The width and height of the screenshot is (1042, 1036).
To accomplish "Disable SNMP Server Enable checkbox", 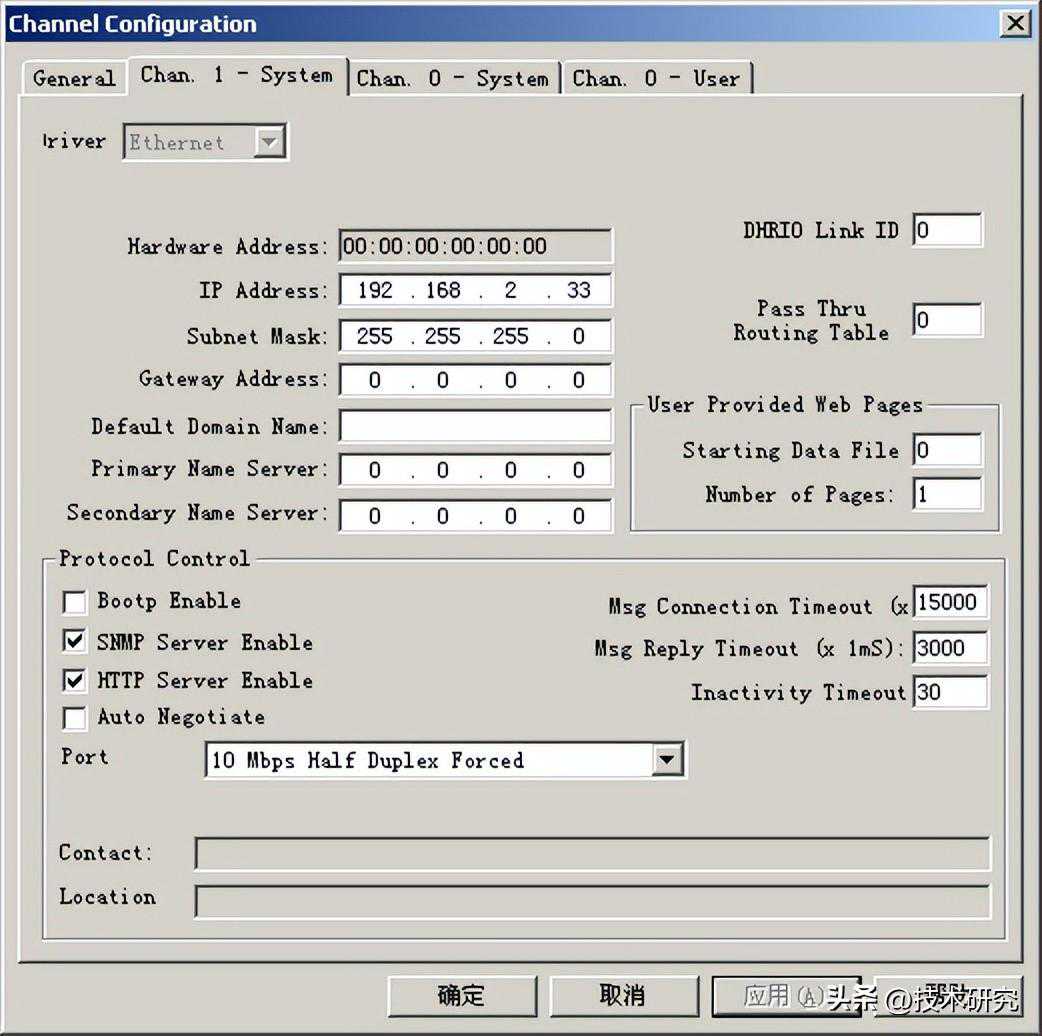I will click(x=75, y=642).
